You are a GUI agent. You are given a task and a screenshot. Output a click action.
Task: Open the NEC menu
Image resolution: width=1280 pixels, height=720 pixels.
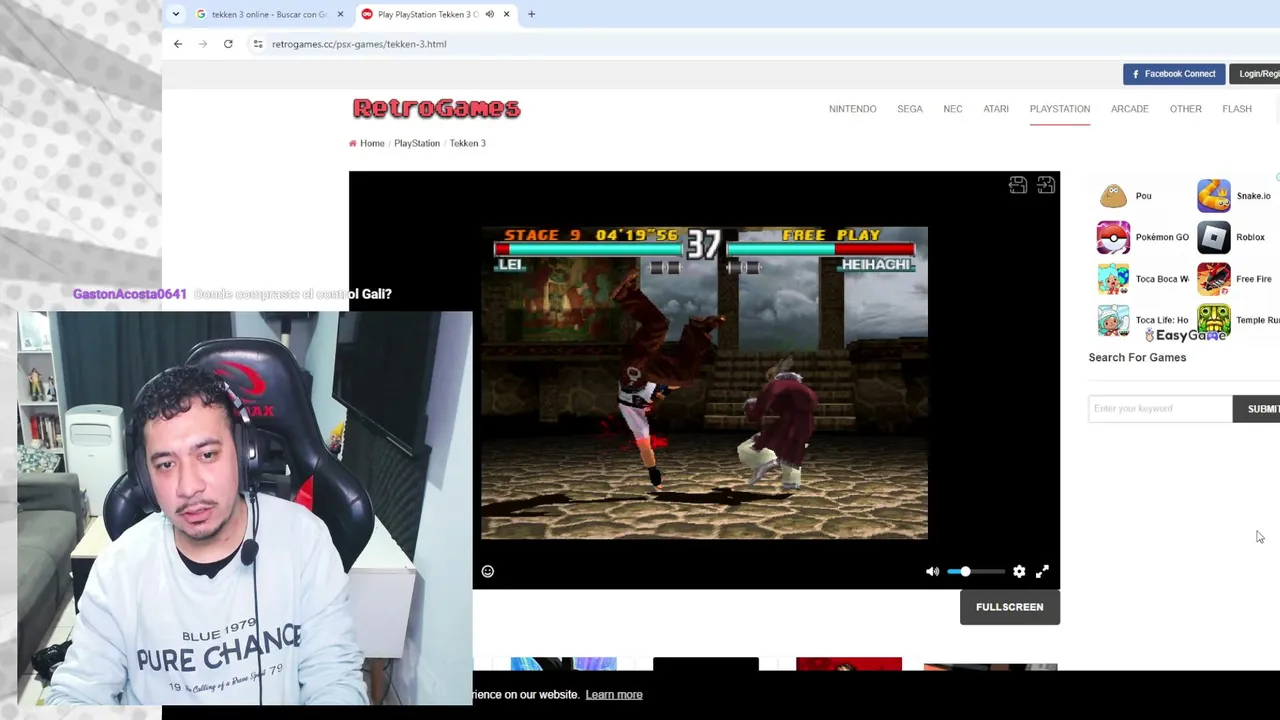click(x=953, y=109)
